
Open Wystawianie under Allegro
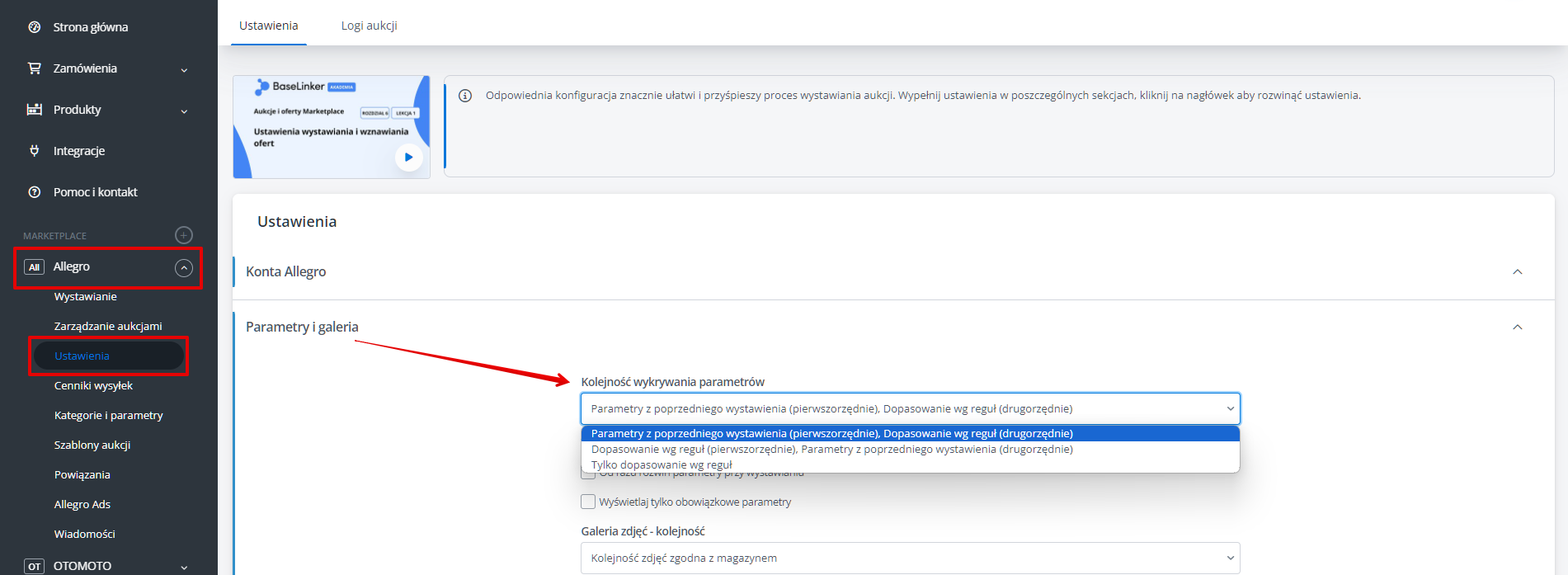pos(86,296)
